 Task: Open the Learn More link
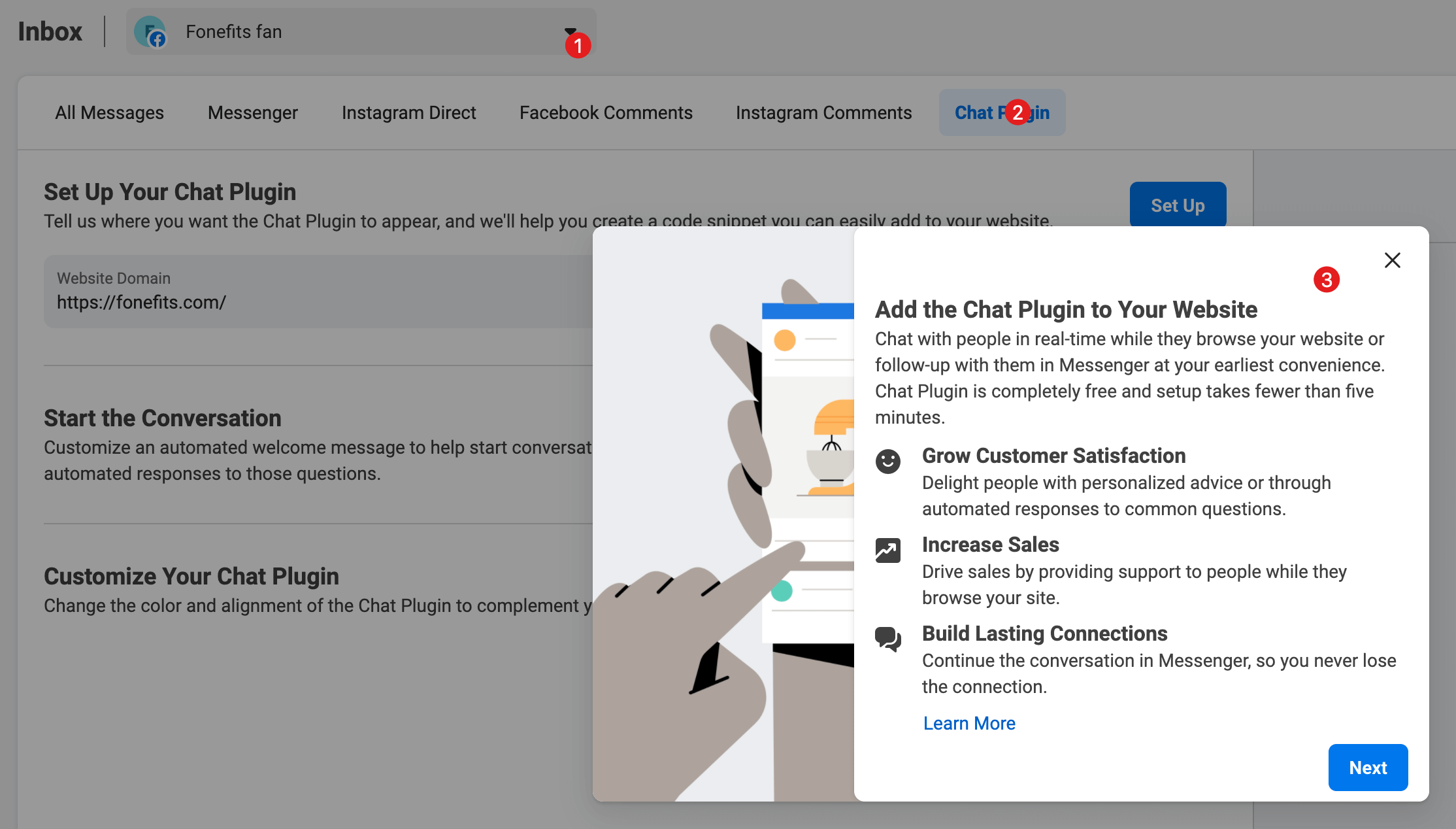(968, 723)
